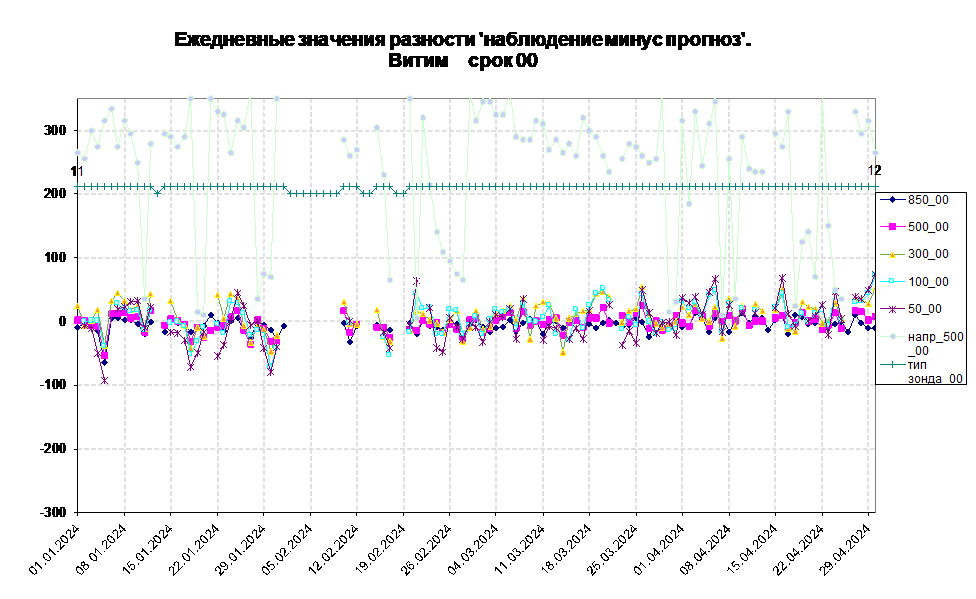976x599 pixels.
Task: Select the 300_00 legend triangle marker
Action: [x=892, y=254]
